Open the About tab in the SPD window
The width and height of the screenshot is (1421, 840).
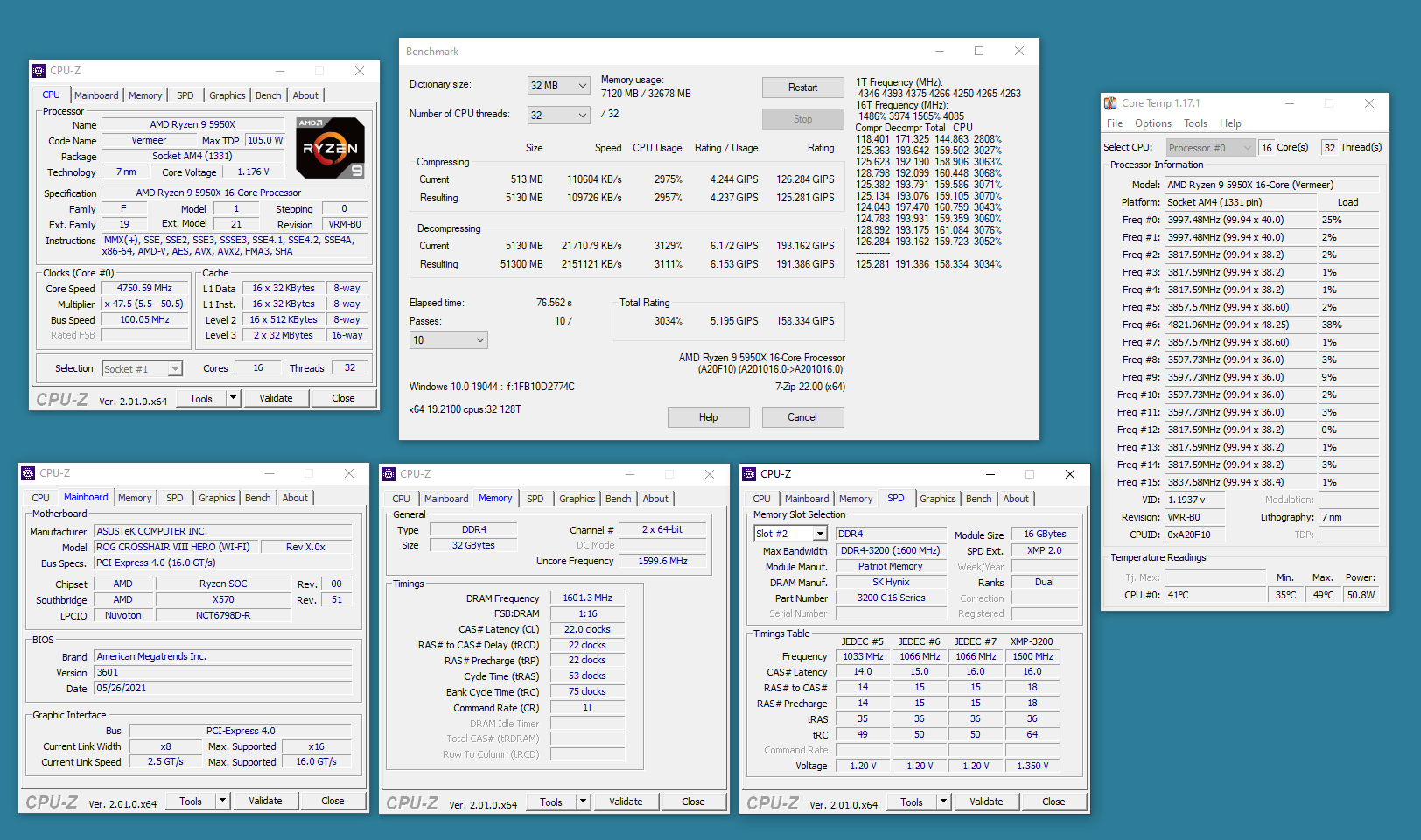coord(1016,499)
